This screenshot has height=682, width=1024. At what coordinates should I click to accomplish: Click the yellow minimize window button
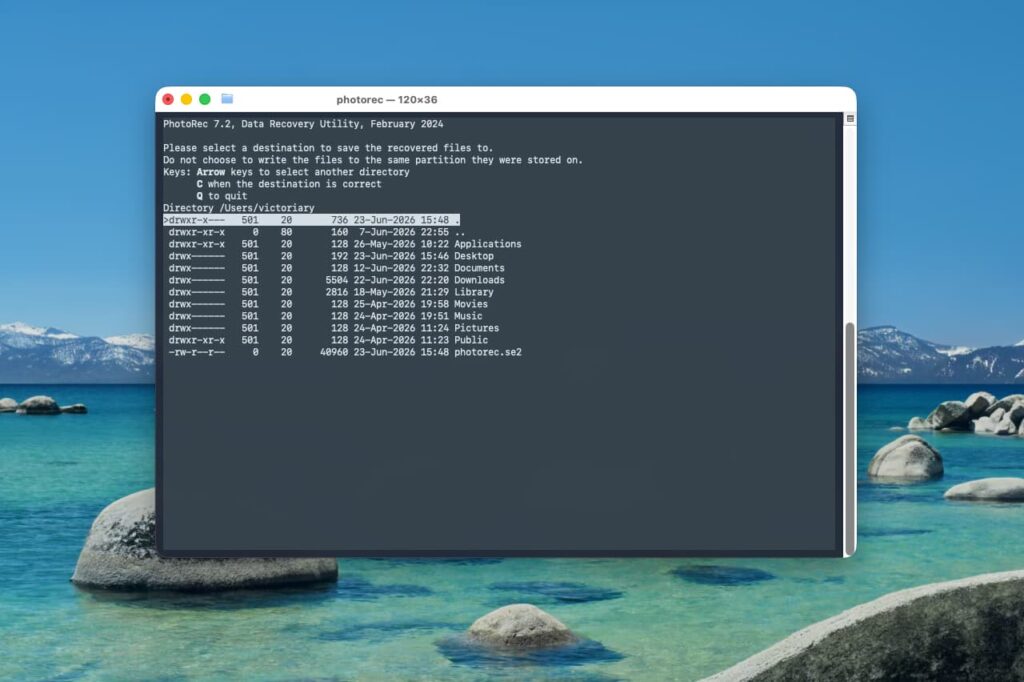(x=186, y=99)
